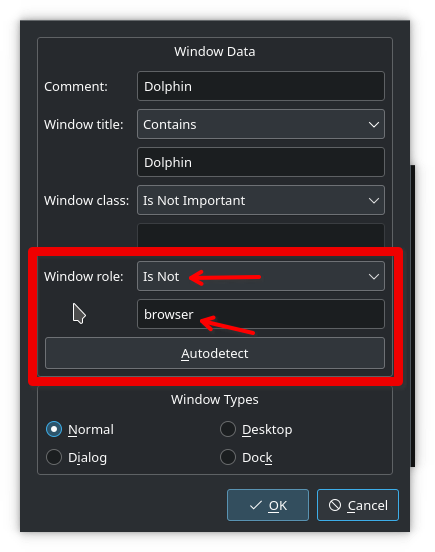Select the Desktop window type

[x=228, y=429]
